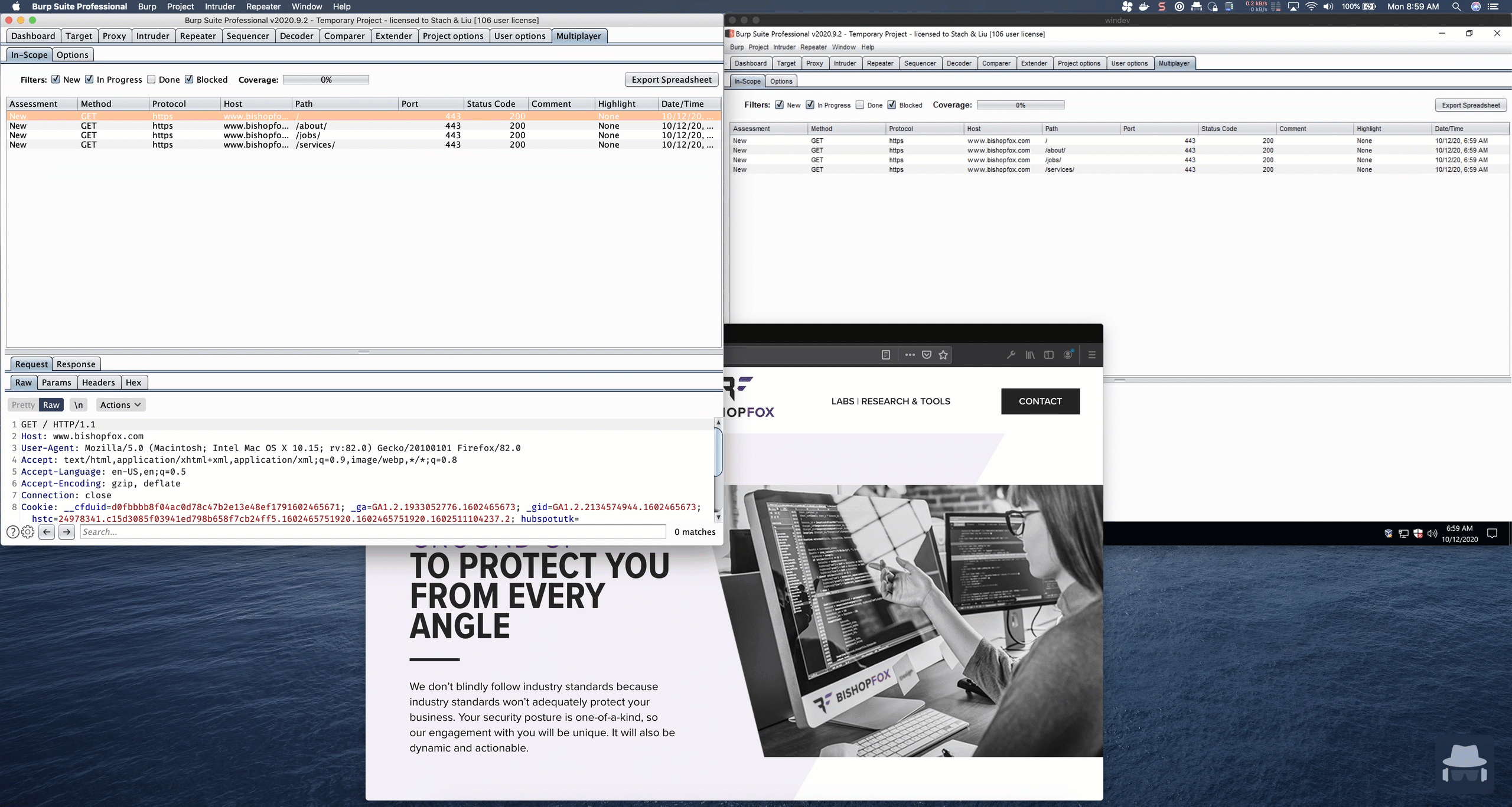Toggle Blocked filter in Windows Burp window
Viewport: 1512px width, 807px height.
[891, 105]
